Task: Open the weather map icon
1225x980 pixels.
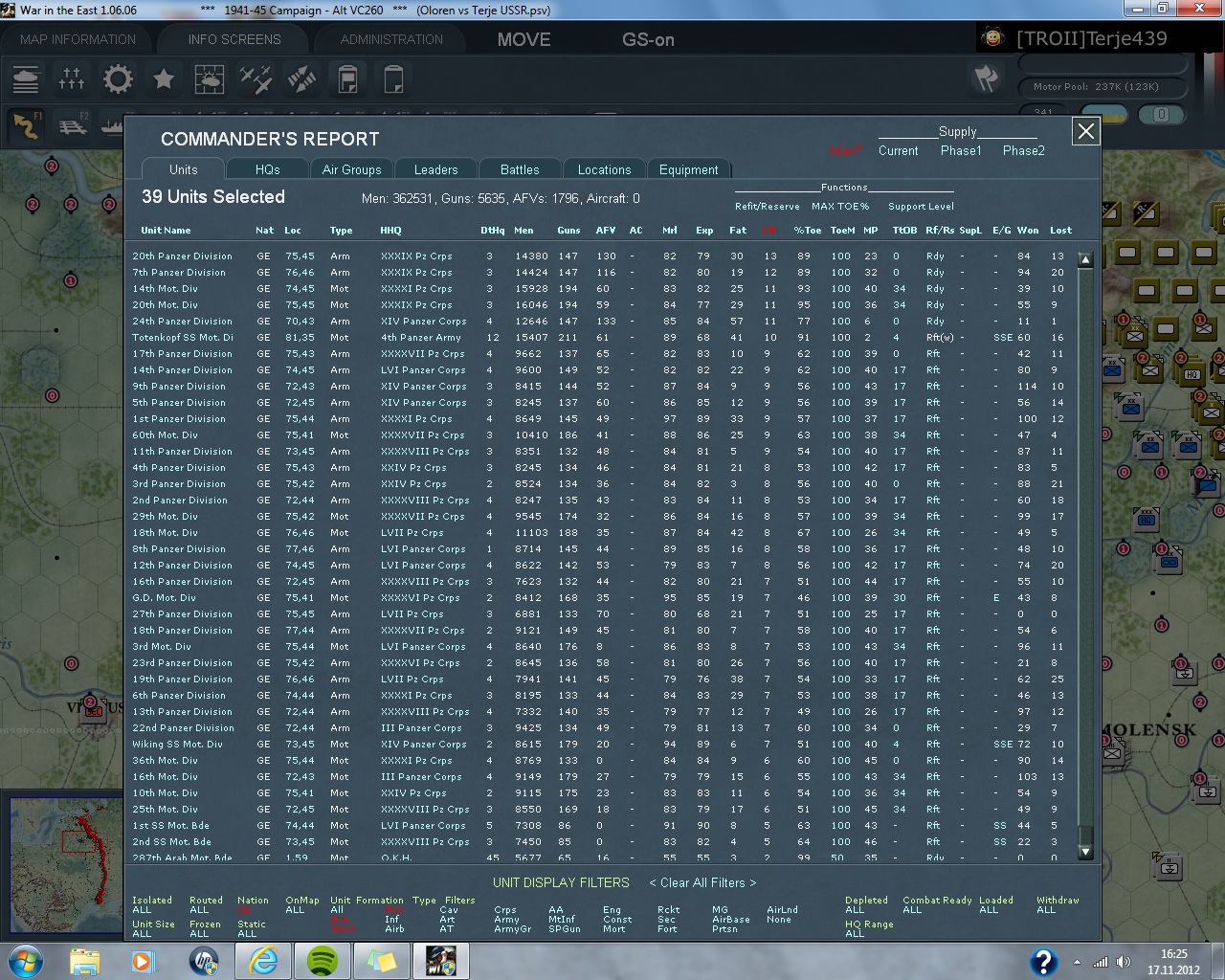Action: click(210, 78)
